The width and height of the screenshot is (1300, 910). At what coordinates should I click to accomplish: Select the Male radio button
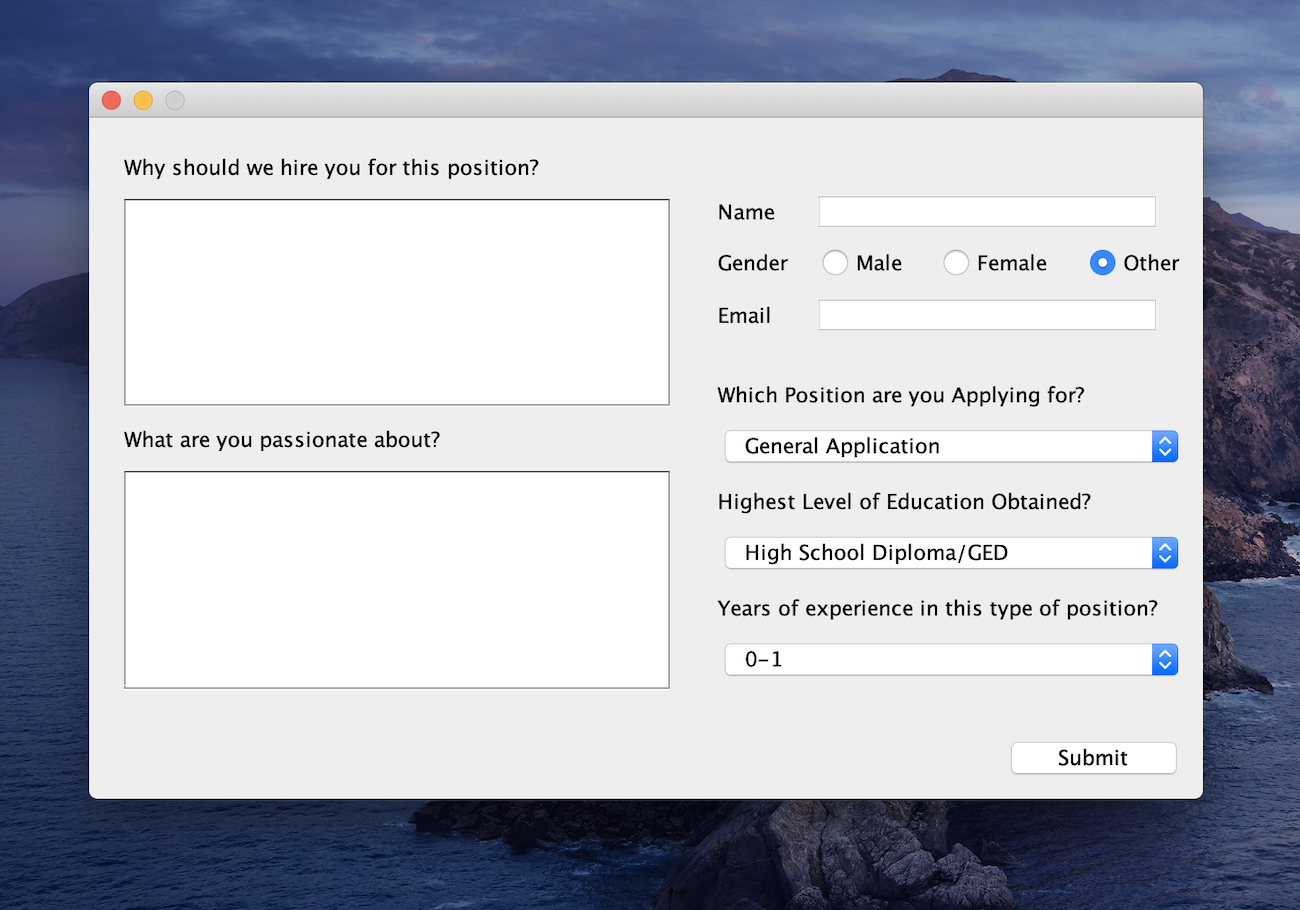(835, 263)
